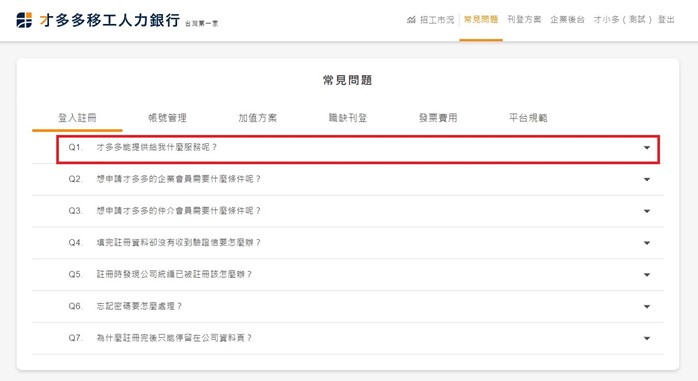The width and height of the screenshot is (698, 381).
Task: Open the Q6 忘記密碼 answer arrow
Action: 647,306
